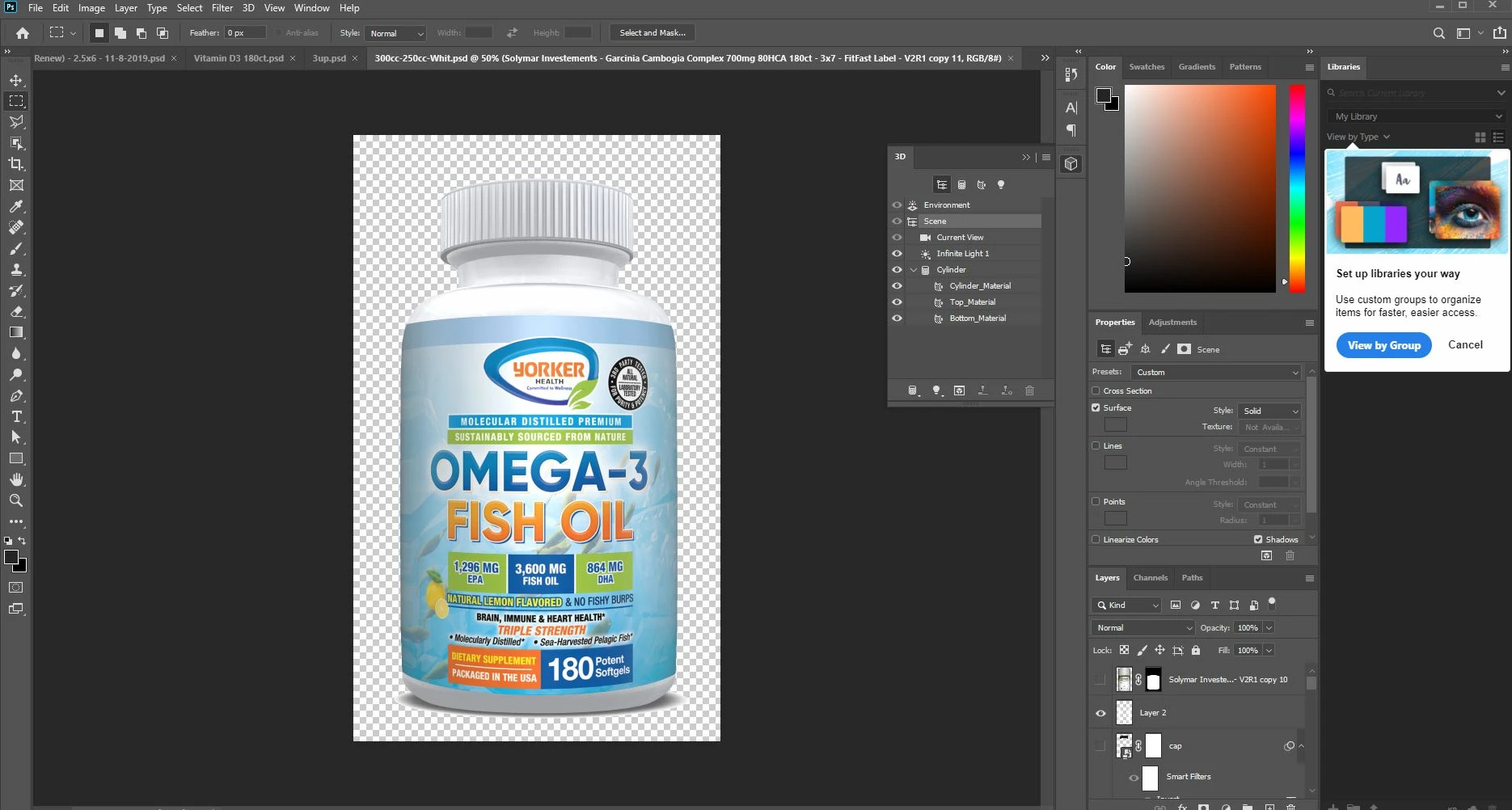The width and height of the screenshot is (1512, 810).
Task: Select the Horizontal Type tool
Action: click(x=16, y=416)
